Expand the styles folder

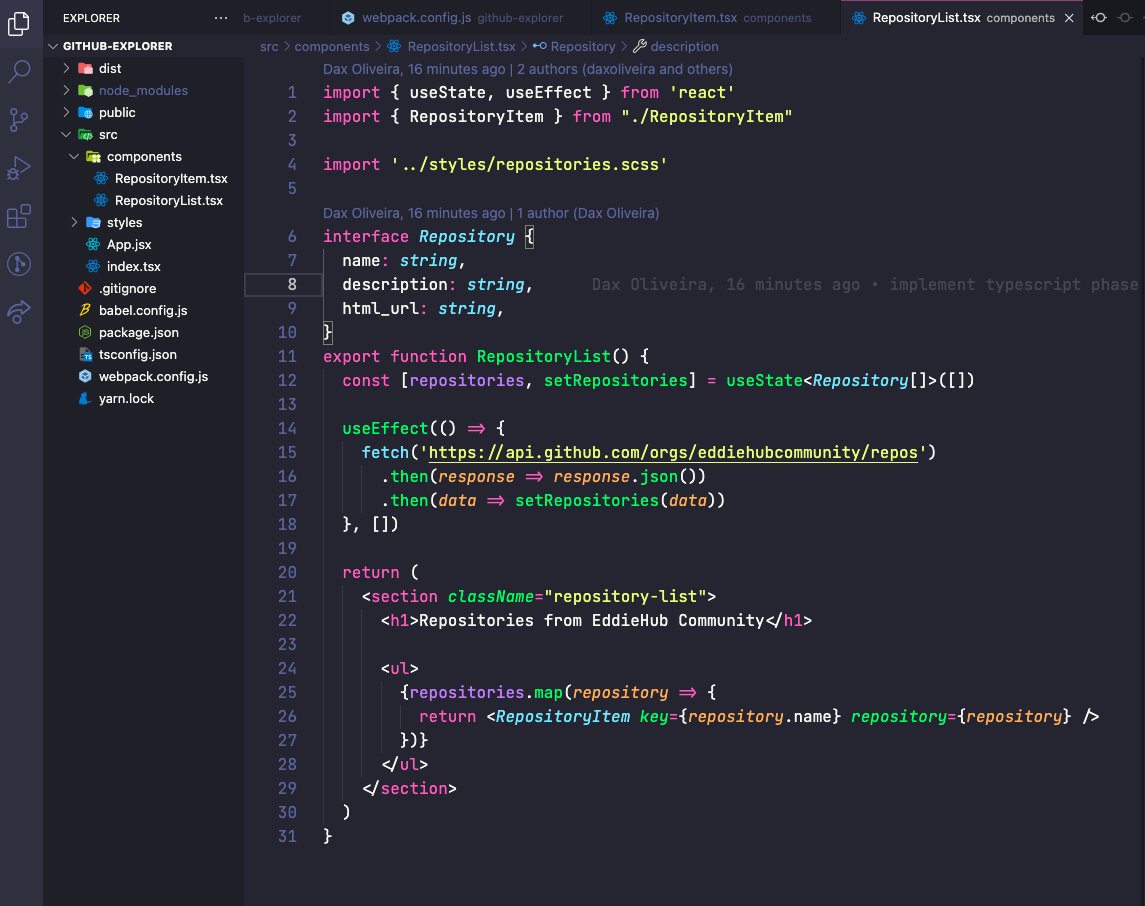[x=74, y=222]
